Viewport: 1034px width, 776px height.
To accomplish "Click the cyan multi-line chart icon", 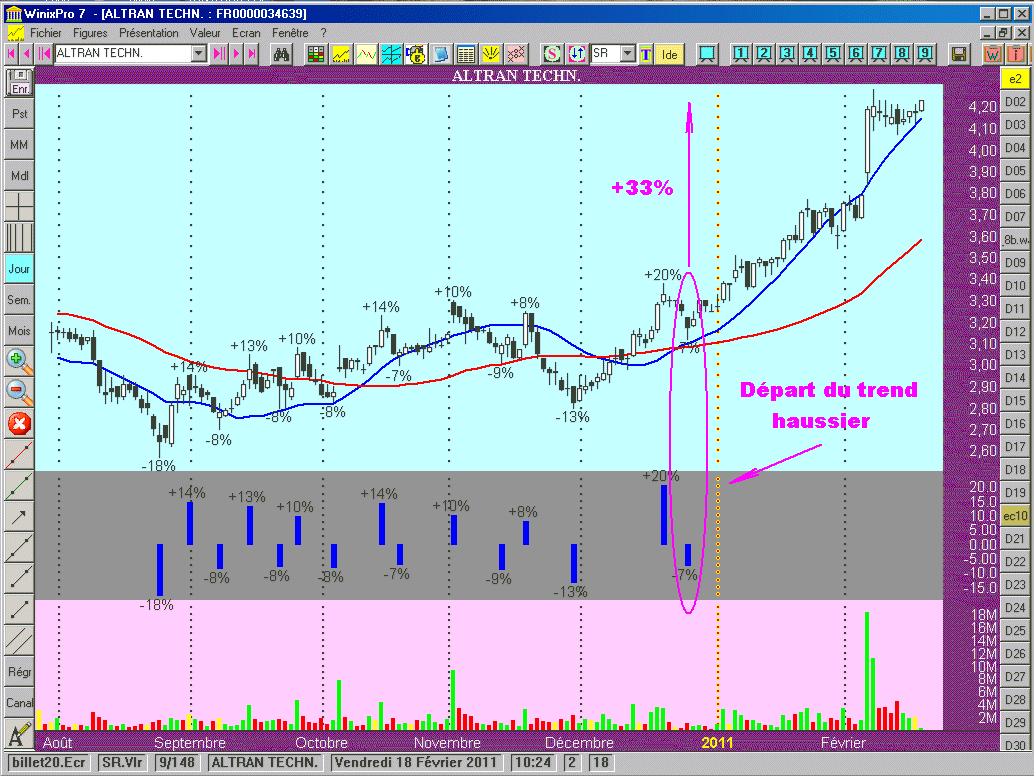I will point(391,54).
